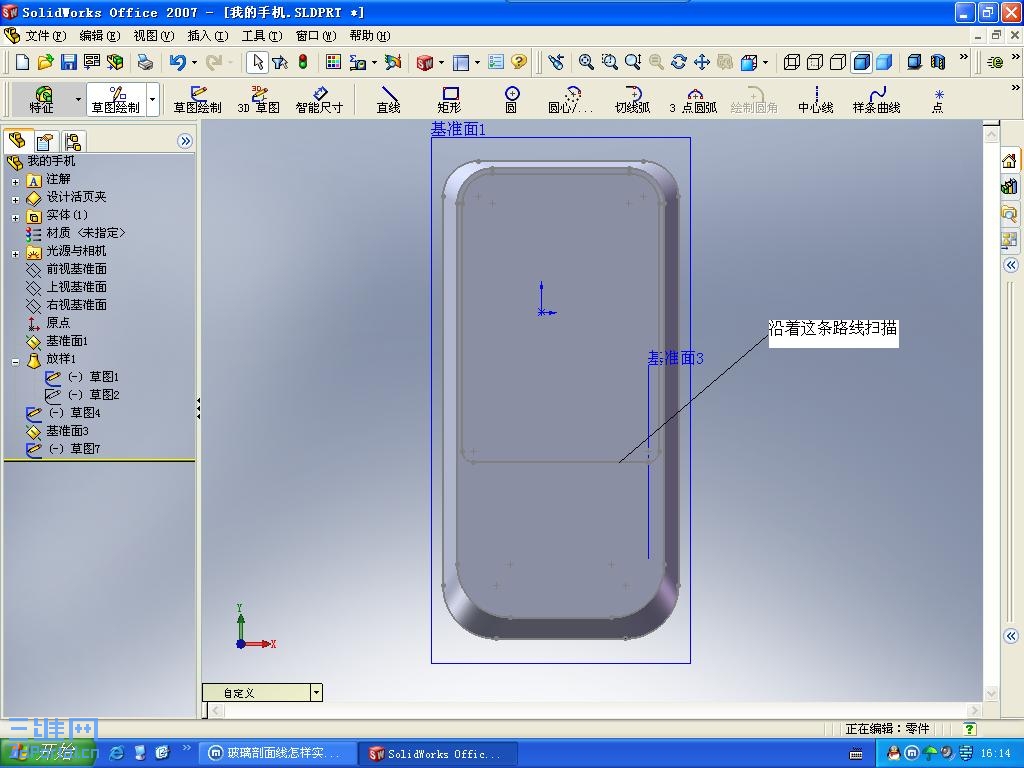Select the 样条曲线 spline tool
This screenshot has height=768, width=1024.
876,99
